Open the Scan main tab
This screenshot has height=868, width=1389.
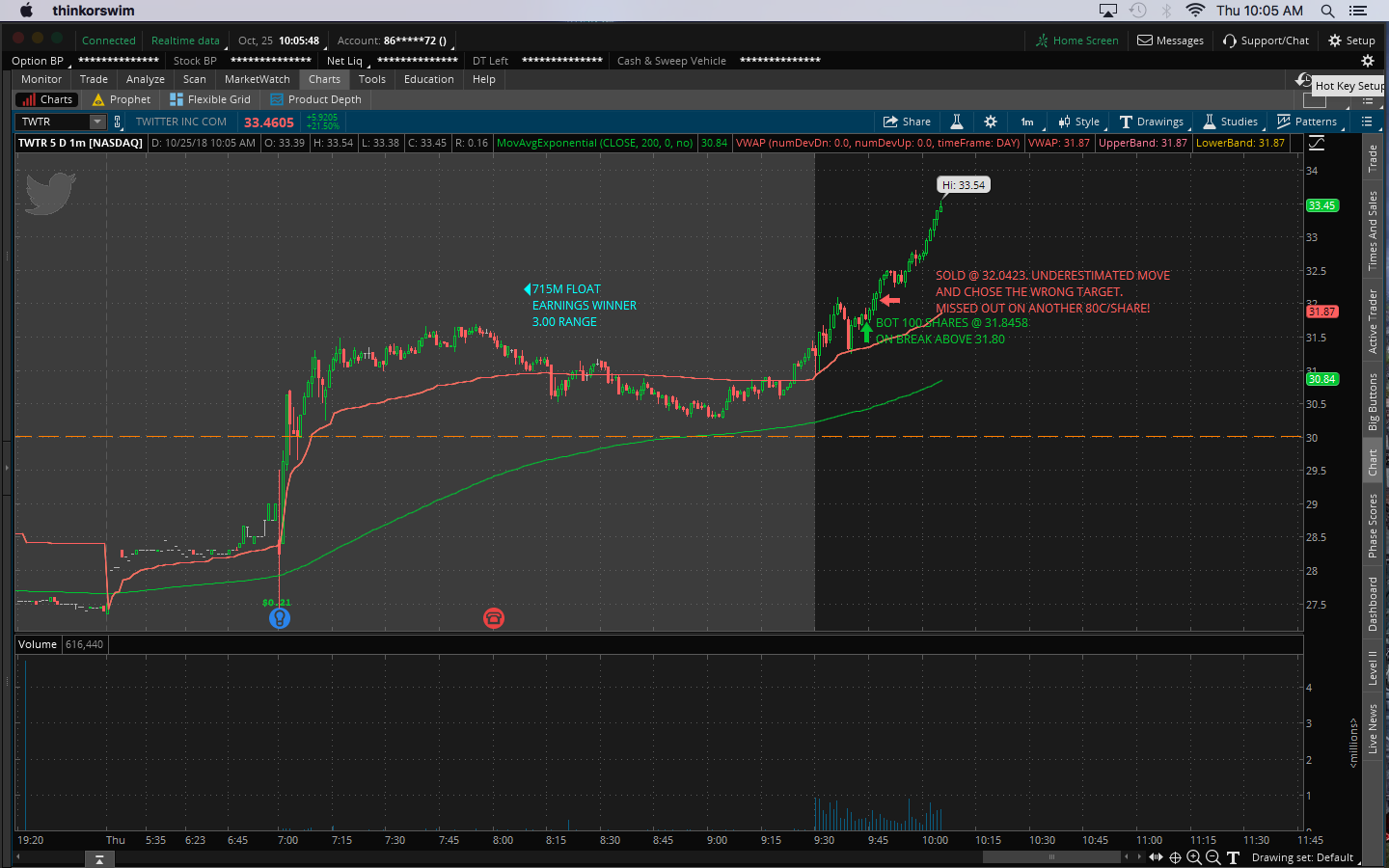click(195, 79)
